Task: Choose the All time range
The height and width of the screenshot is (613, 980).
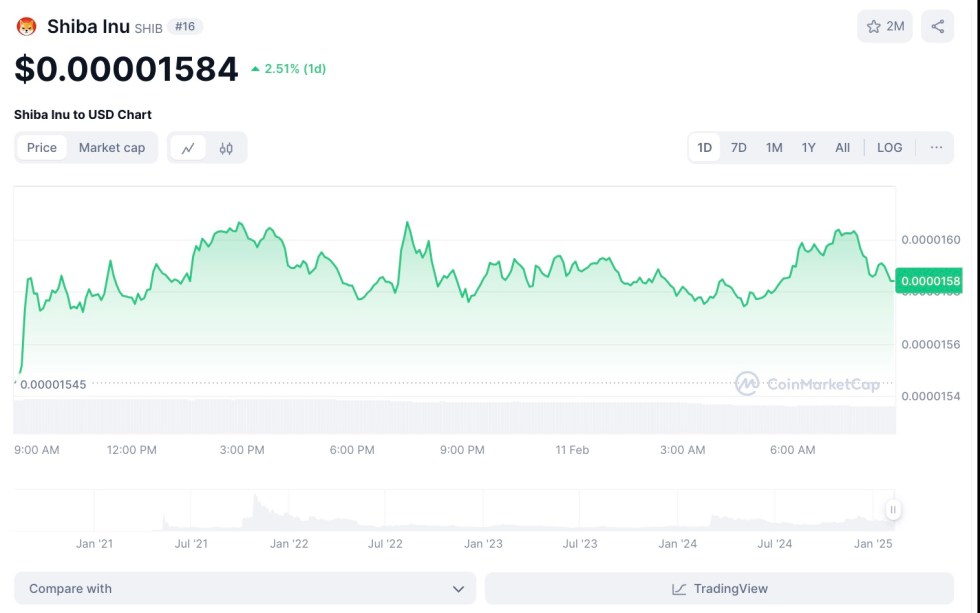Action: (x=843, y=148)
